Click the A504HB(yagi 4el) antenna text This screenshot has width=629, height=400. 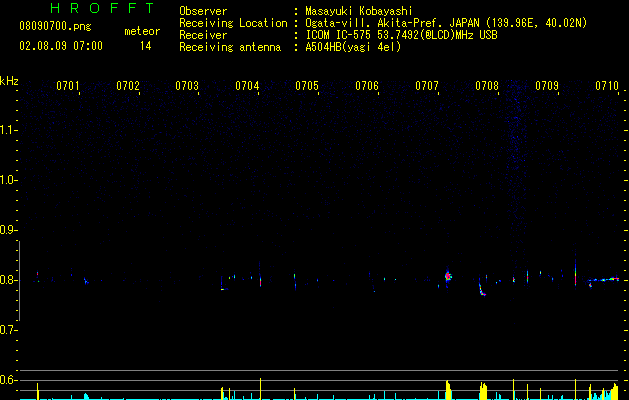click(x=353, y=47)
